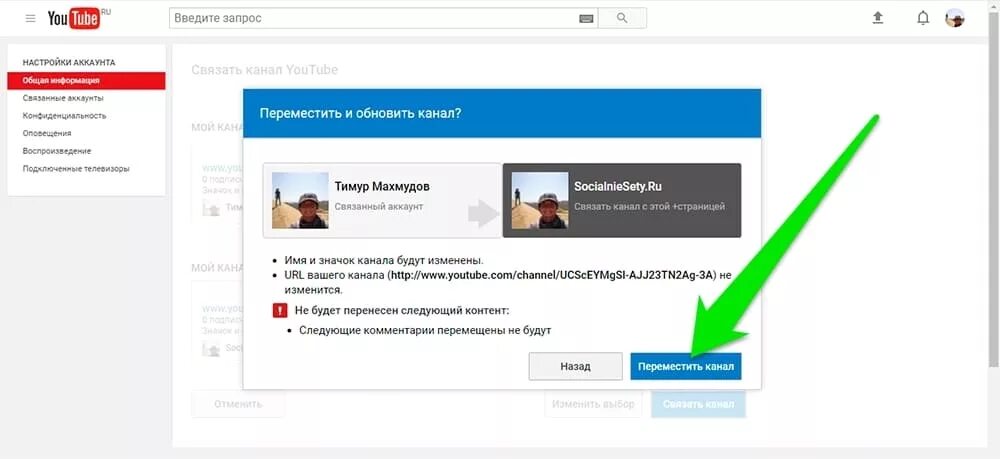Image resolution: width=1000 pixels, height=459 pixels.
Task: Click 'Следующие комментарии перемещены не будут' text
Action: point(425,330)
